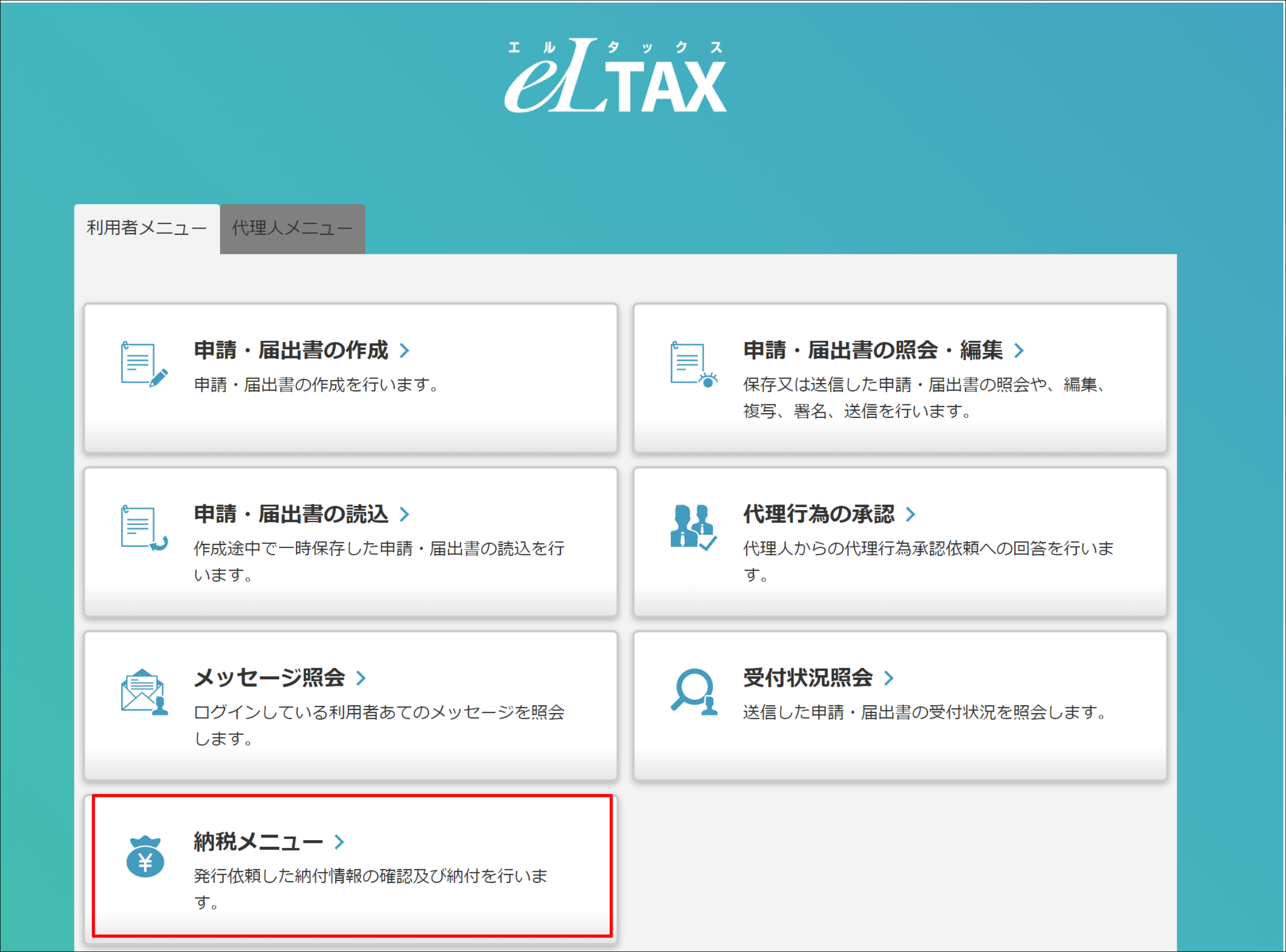This screenshot has height=952, width=1286.
Task: Click the chevron next to 代理行為の承認
Action: 910,514
